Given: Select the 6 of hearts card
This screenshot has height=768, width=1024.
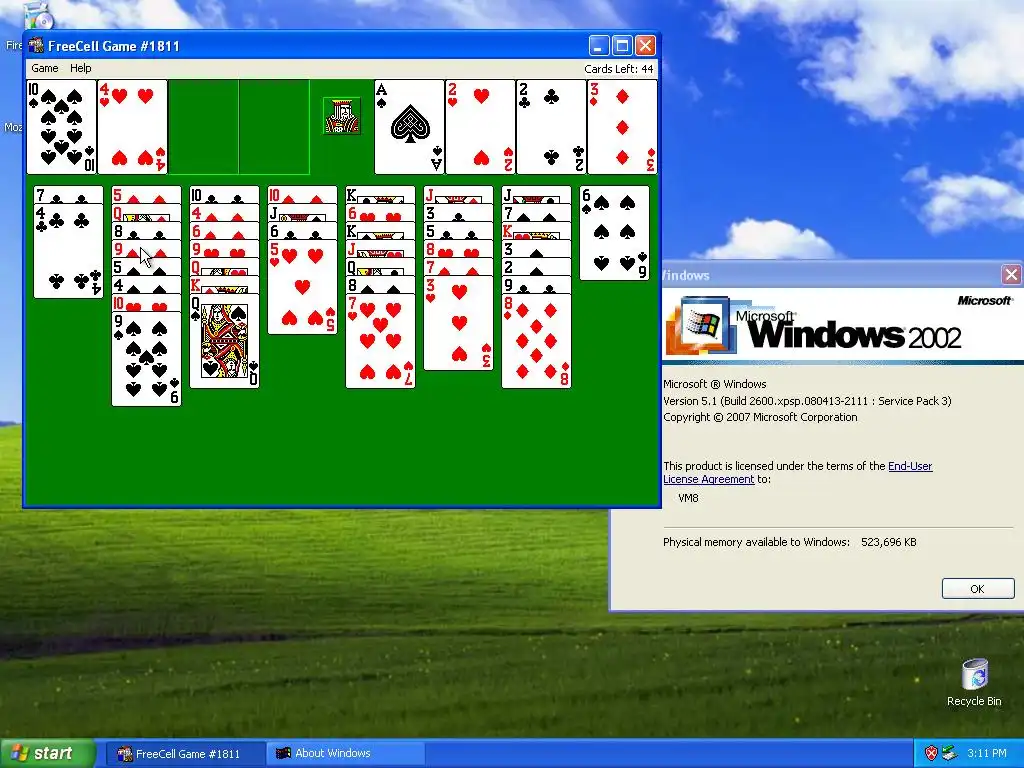Looking at the screenshot, I should [380, 212].
